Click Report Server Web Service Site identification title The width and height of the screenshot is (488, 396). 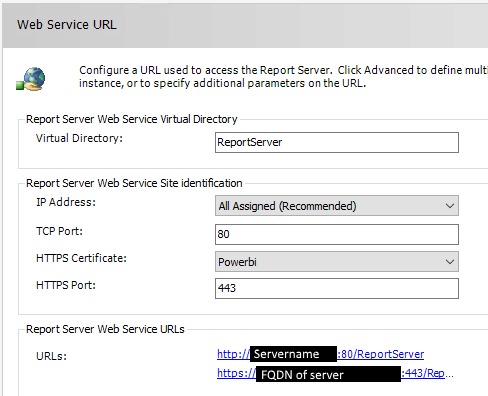click(x=134, y=183)
